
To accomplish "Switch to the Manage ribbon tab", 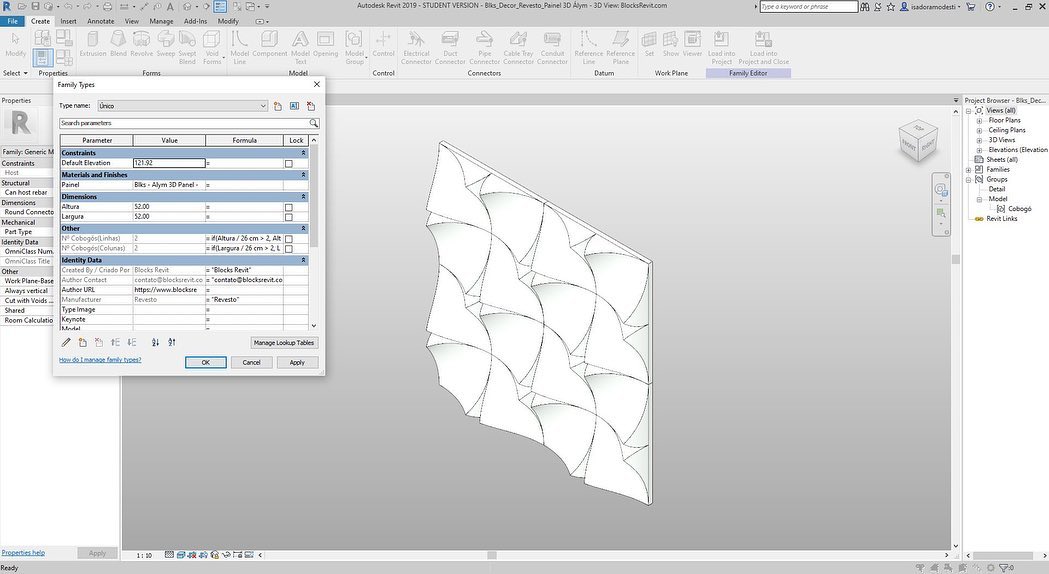I will tap(161, 21).
